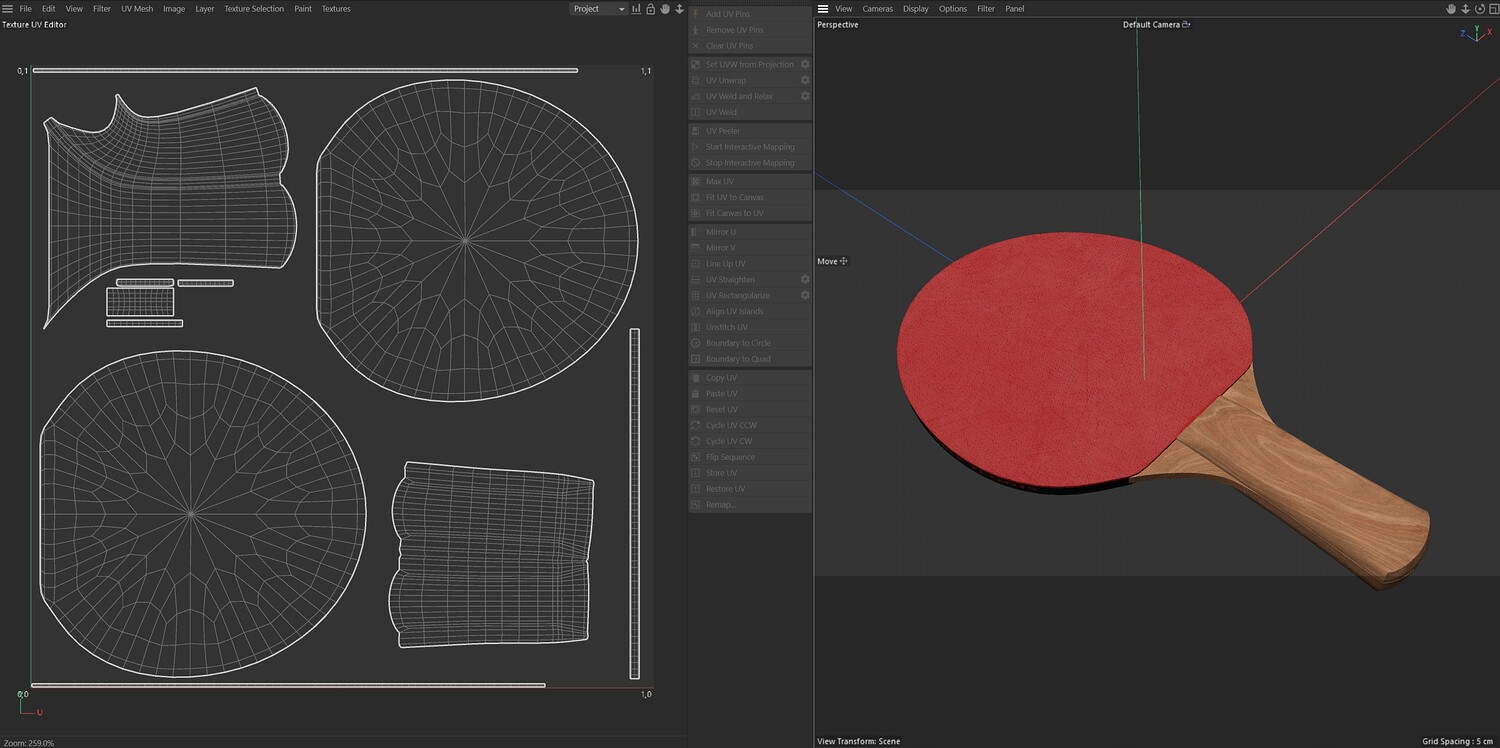Click the Fit UV to Canvas icon

pyautogui.click(x=696, y=198)
